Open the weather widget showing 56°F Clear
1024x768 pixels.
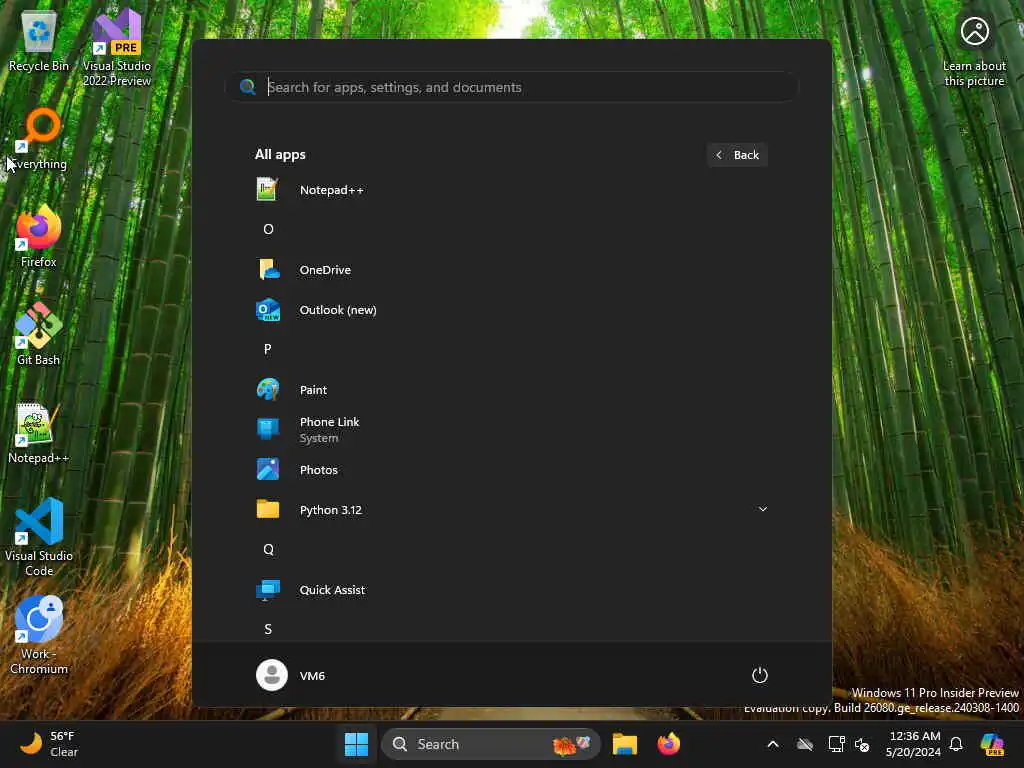[49, 744]
